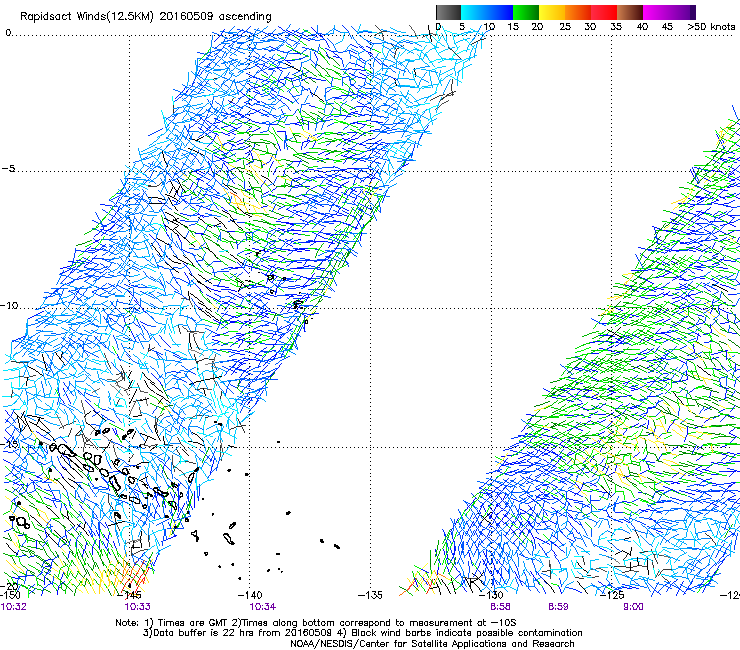Click the purple time stamp '8:59'

point(558,607)
